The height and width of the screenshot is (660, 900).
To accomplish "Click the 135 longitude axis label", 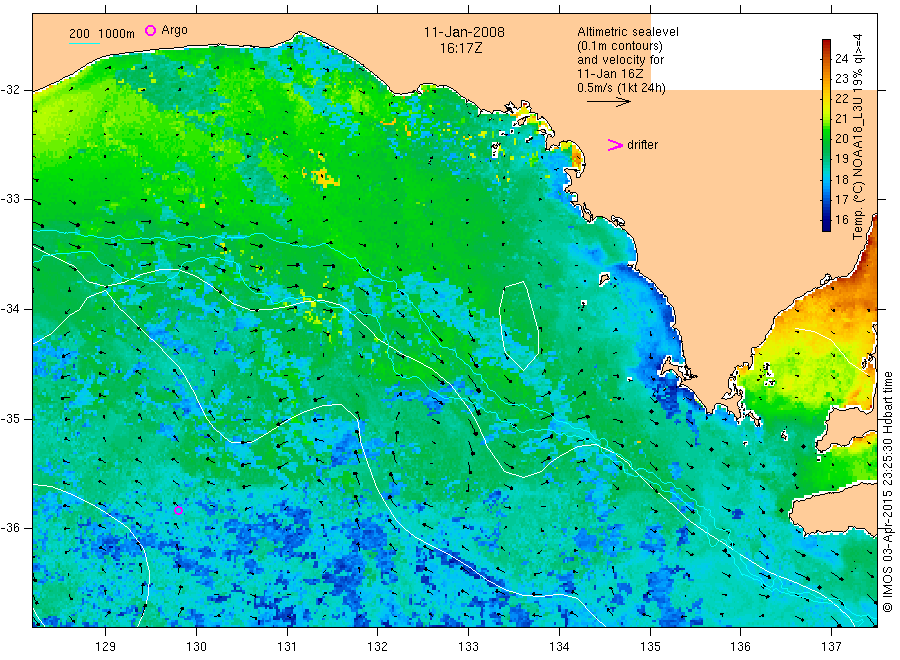I will pyautogui.click(x=650, y=647).
